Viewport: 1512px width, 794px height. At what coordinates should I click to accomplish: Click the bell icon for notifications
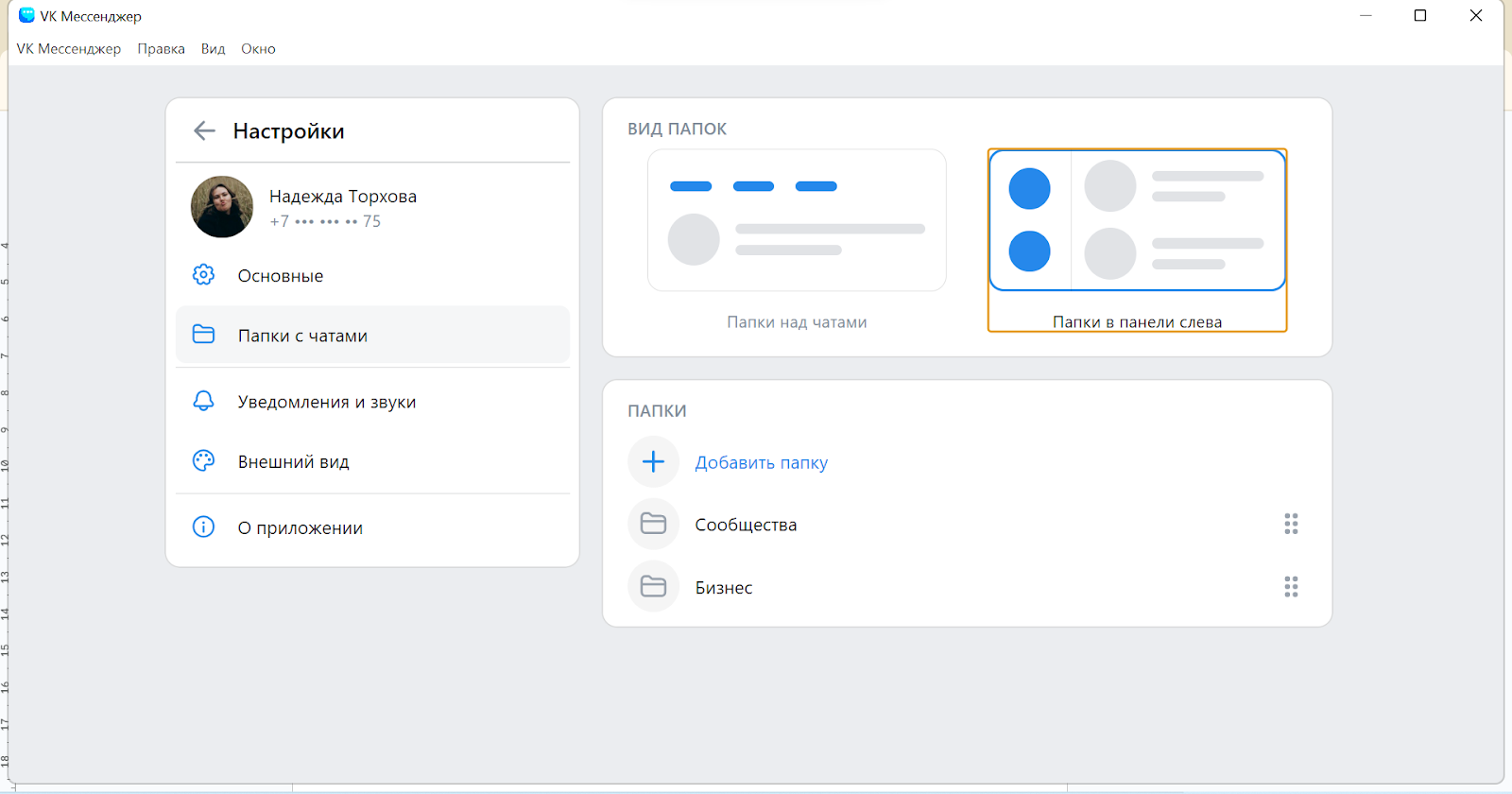pyautogui.click(x=203, y=401)
